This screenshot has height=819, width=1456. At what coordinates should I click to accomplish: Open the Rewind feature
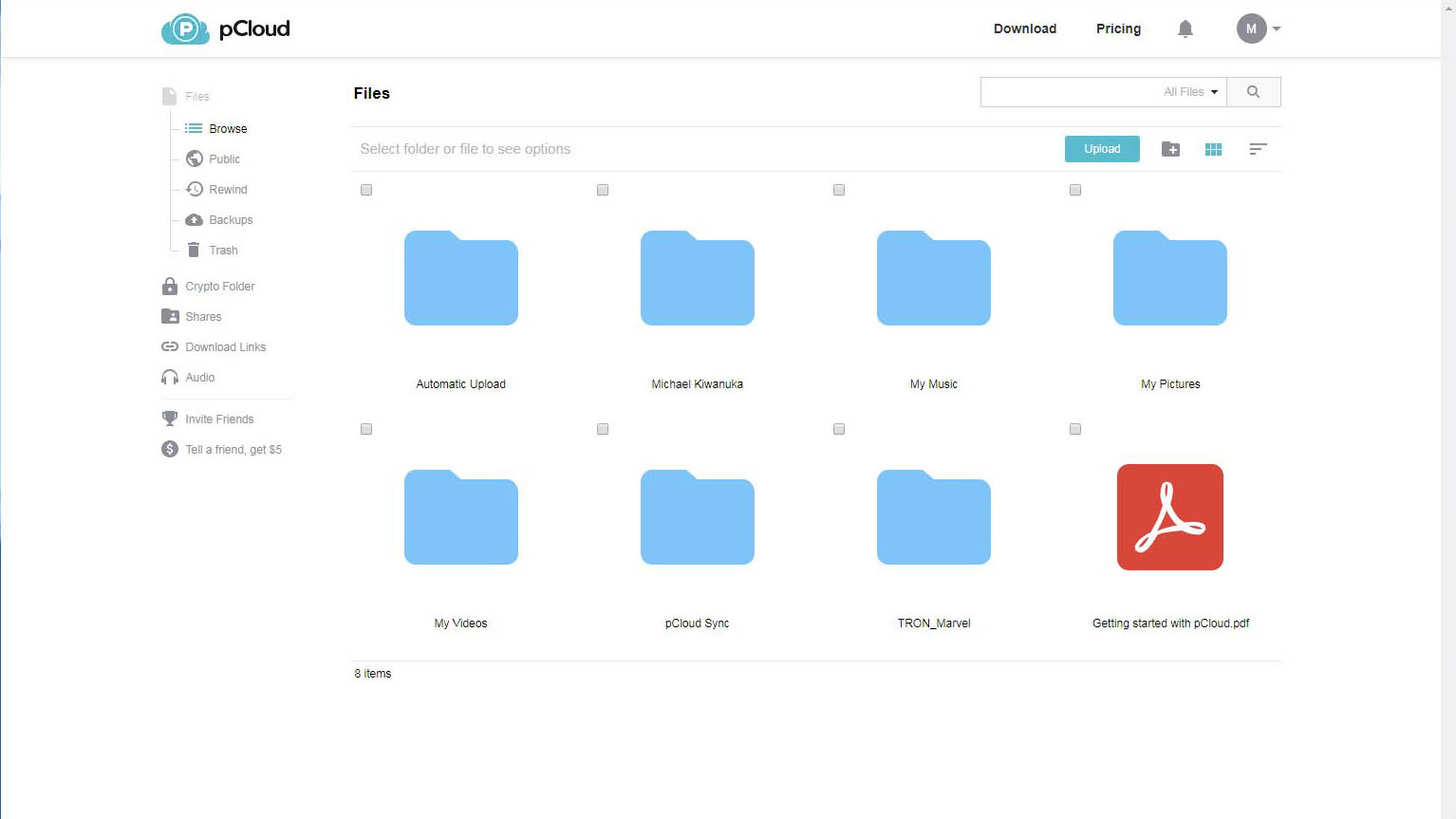[x=227, y=189]
